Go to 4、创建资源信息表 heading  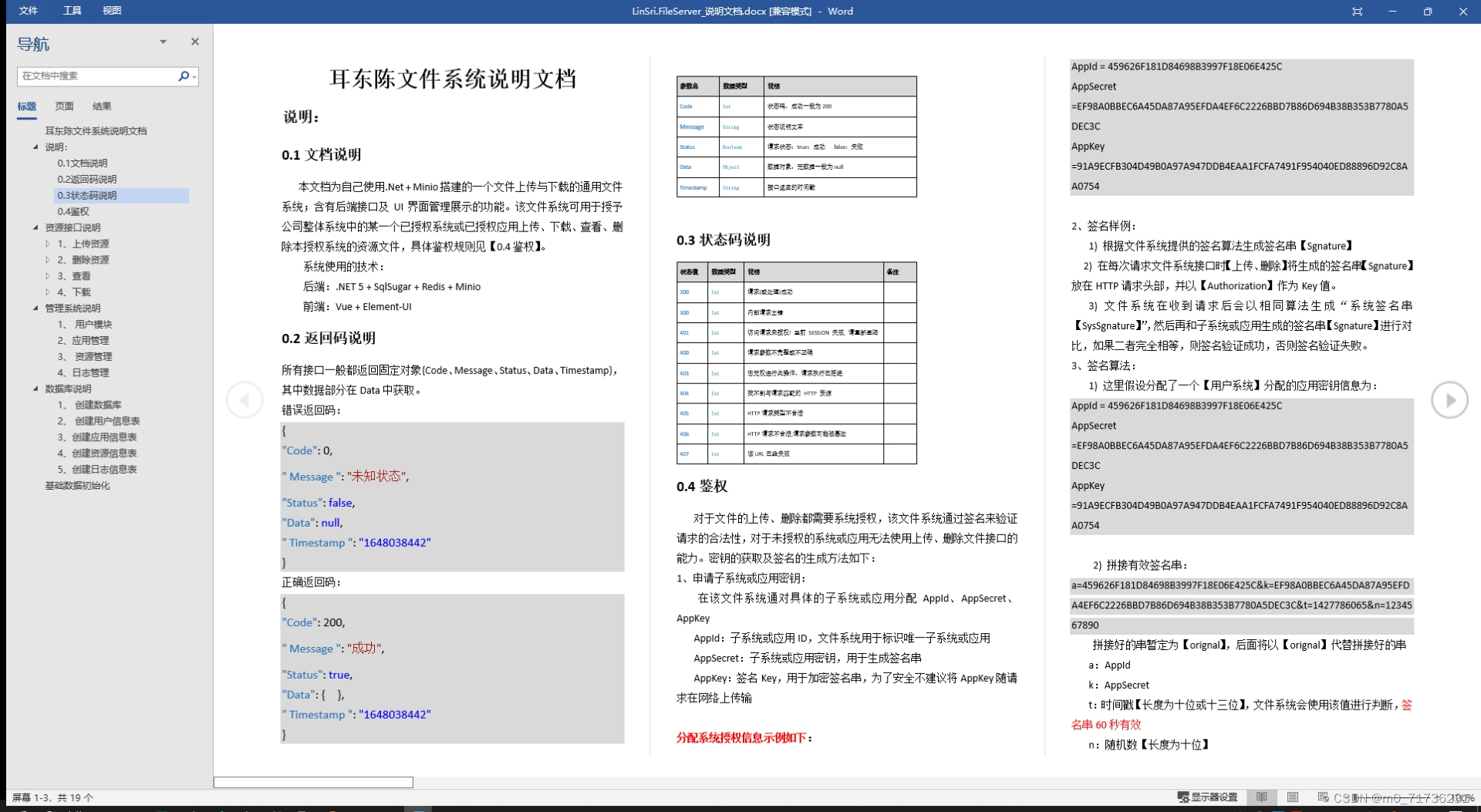[97, 453]
